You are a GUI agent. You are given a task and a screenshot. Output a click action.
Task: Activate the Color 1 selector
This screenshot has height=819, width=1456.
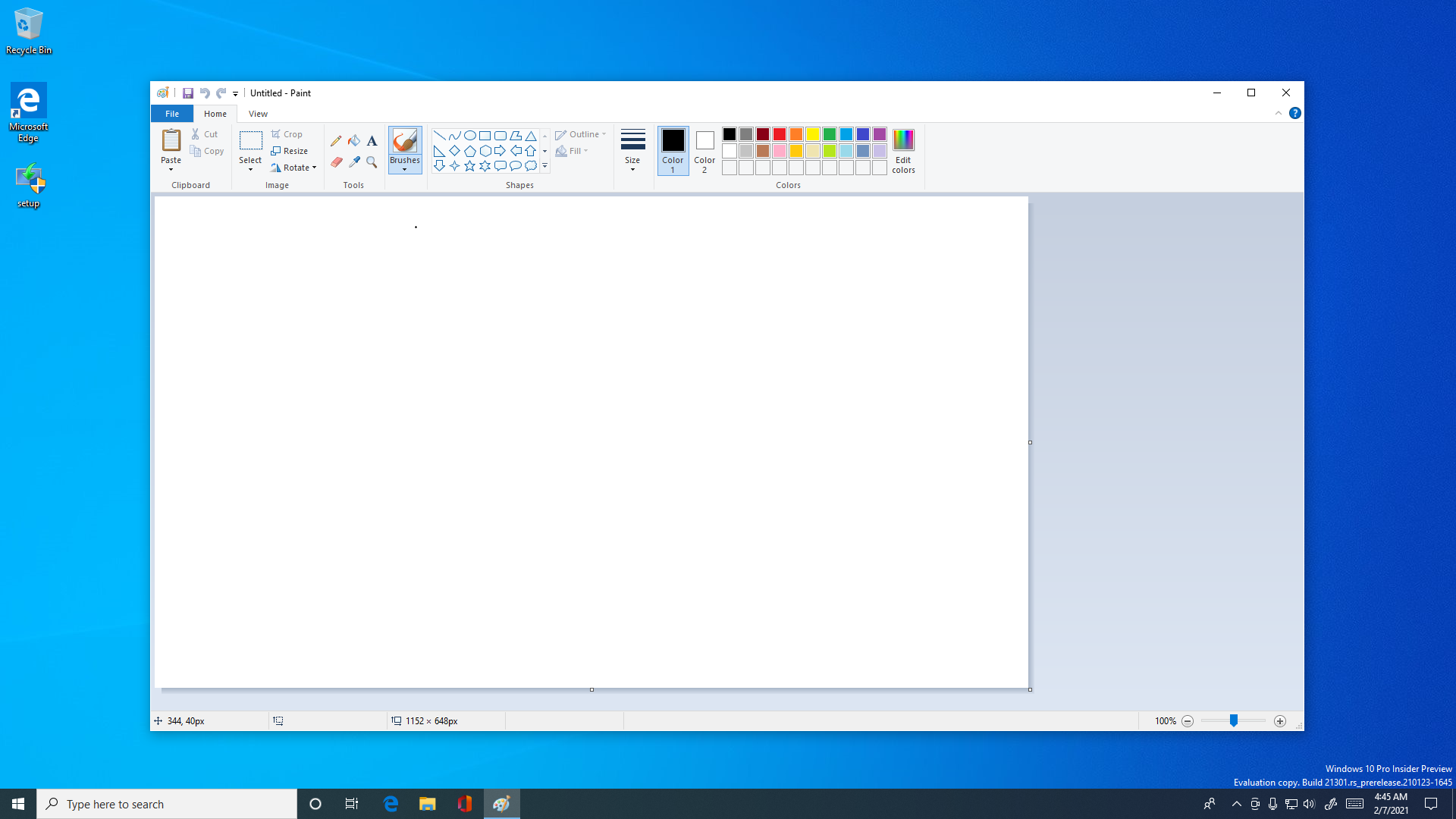point(673,150)
